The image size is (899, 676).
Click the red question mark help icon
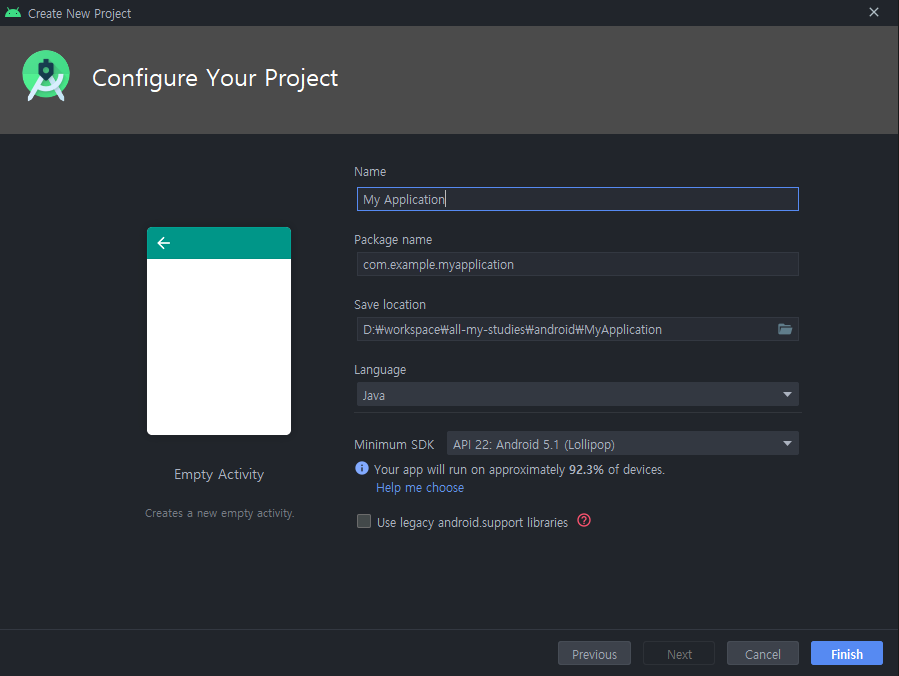(x=584, y=521)
